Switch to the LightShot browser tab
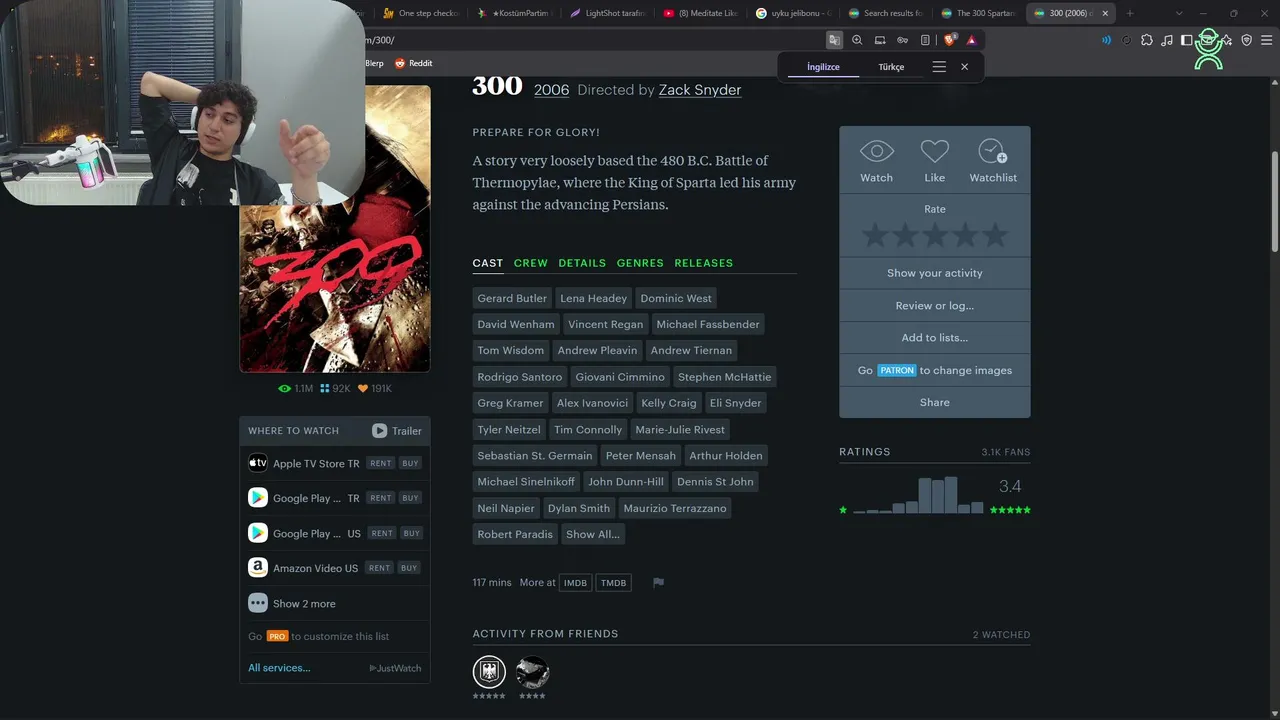Image resolution: width=1280 pixels, height=720 pixels. [608, 13]
